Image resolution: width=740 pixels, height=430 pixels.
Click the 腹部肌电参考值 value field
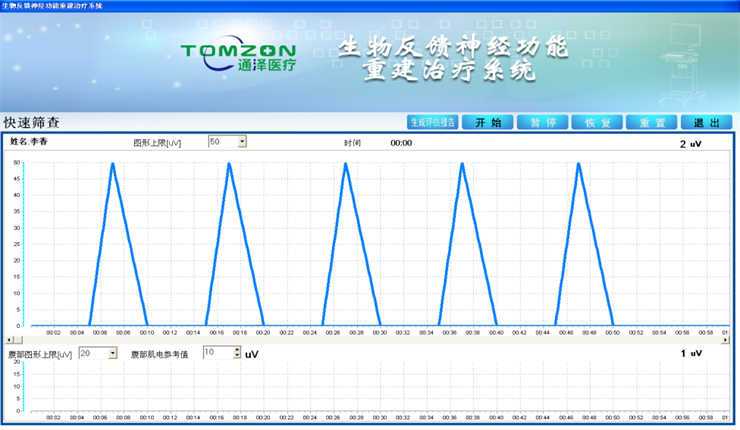(x=217, y=353)
